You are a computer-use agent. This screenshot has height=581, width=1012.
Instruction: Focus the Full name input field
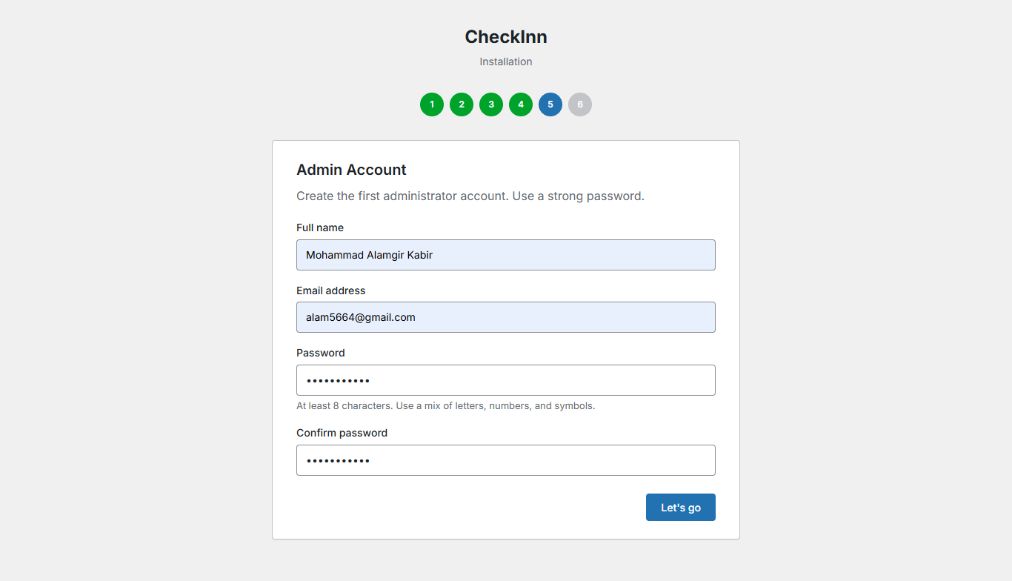coord(506,255)
